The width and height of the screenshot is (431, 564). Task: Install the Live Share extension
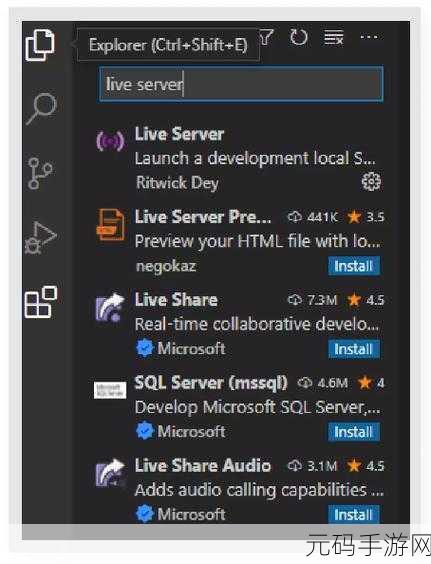(x=354, y=349)
